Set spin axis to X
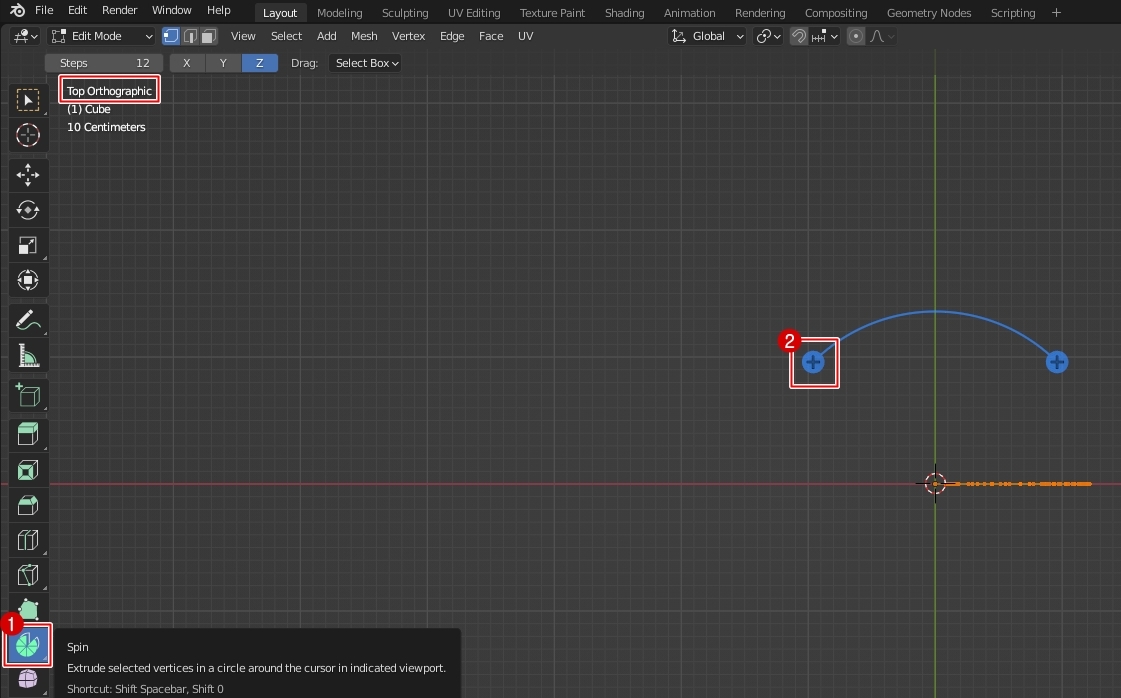Screen dimensions: 1121x698 click(187, 63)
